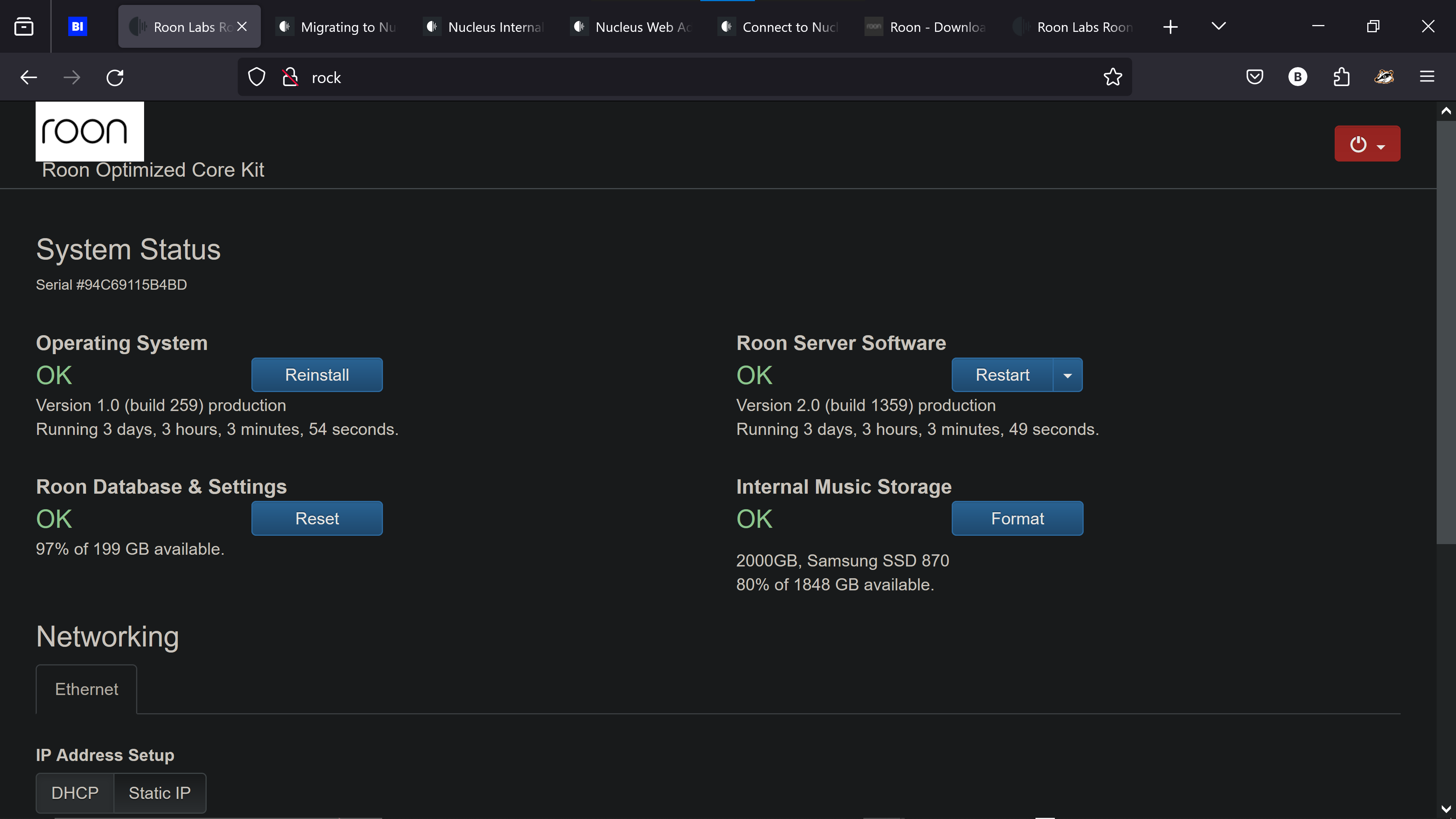Expand the list all tabs chevron
Viewport: 1456px width, 819px height.
pyautogui.click(x=1219, y=27)
